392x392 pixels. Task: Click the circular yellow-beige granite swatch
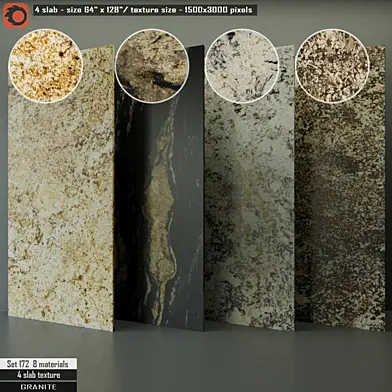pos(45,66)
